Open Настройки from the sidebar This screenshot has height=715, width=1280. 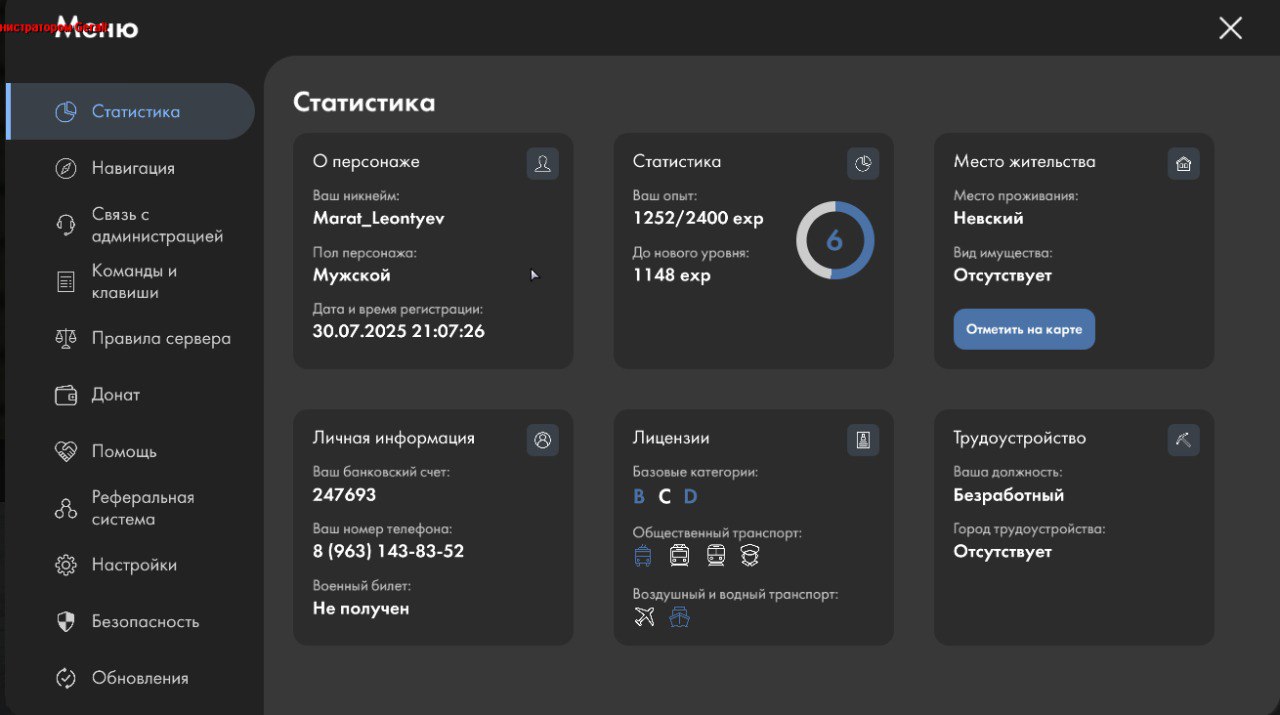click(x=134, y=565)
